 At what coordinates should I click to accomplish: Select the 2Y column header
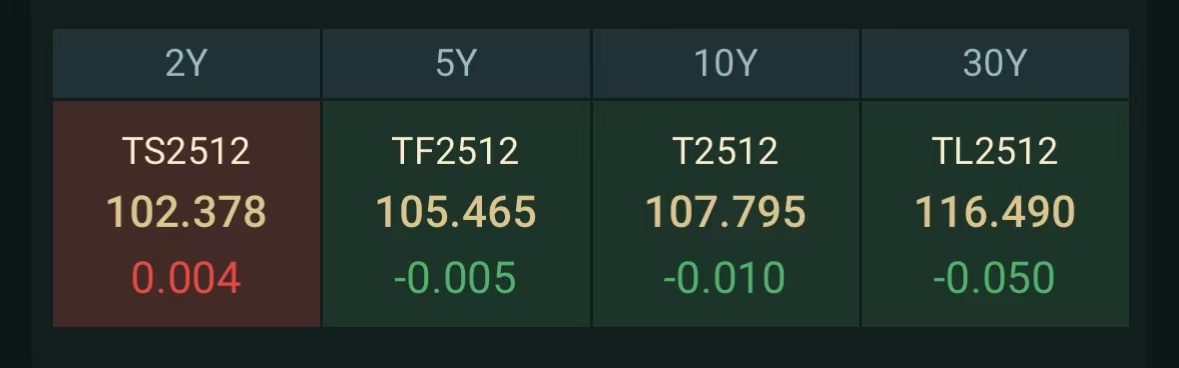(186, 64)
